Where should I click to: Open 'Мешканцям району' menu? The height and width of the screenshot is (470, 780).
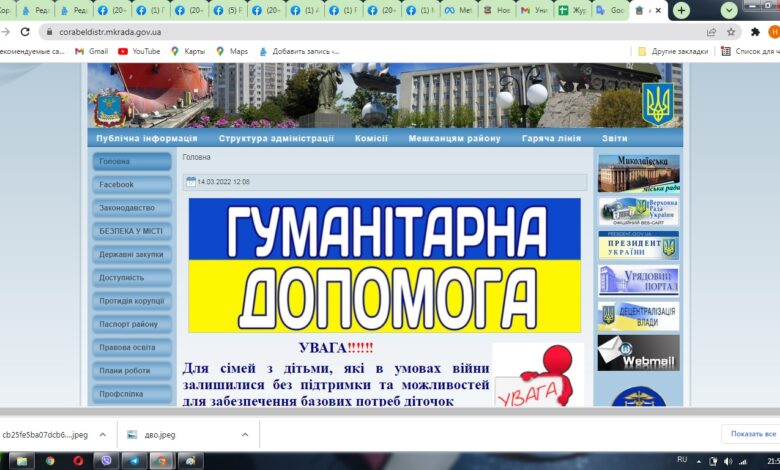pos(455,138)
